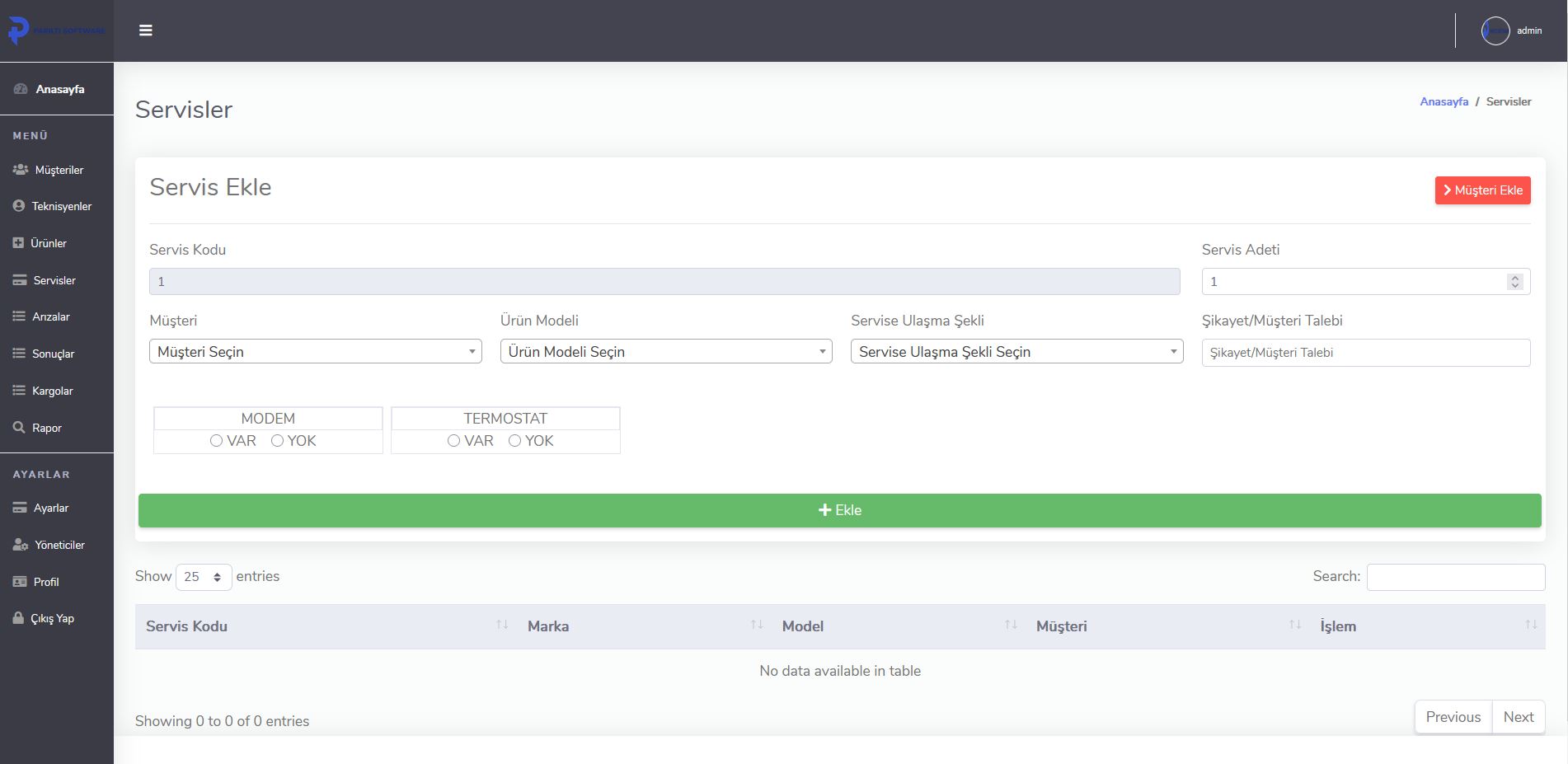Click the Rapor magnifier icon

coord(19,428)
